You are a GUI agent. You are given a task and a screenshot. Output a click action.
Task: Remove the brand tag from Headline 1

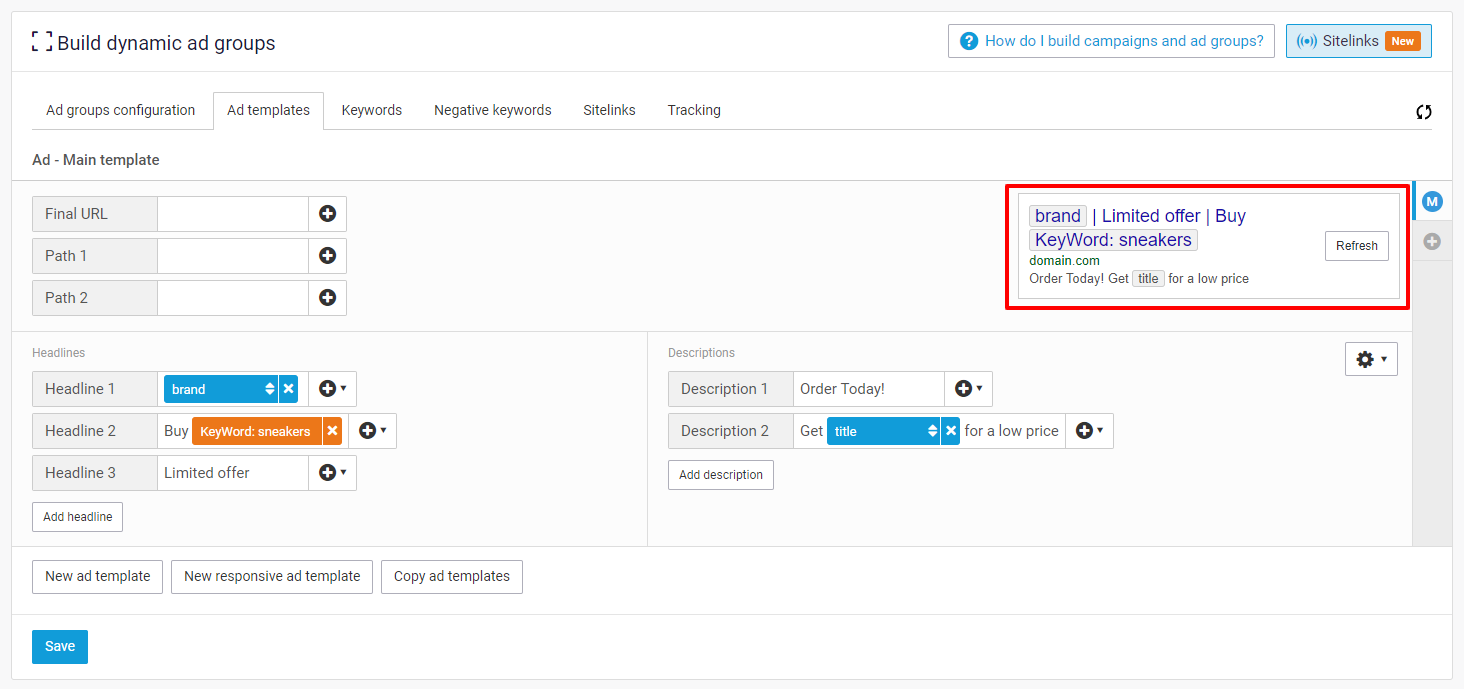pyautogui.click(x=288, y=389)
